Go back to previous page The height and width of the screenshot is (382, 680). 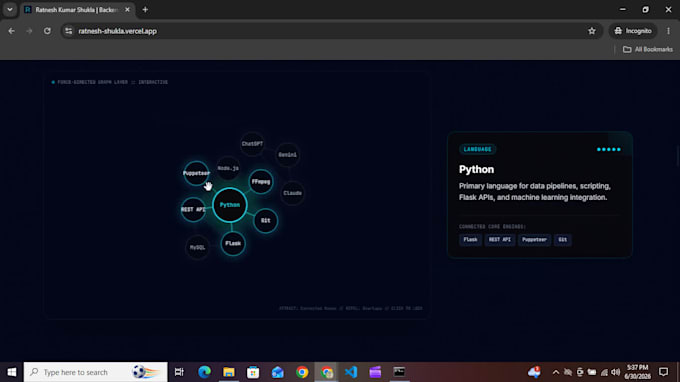pos(11,31)
